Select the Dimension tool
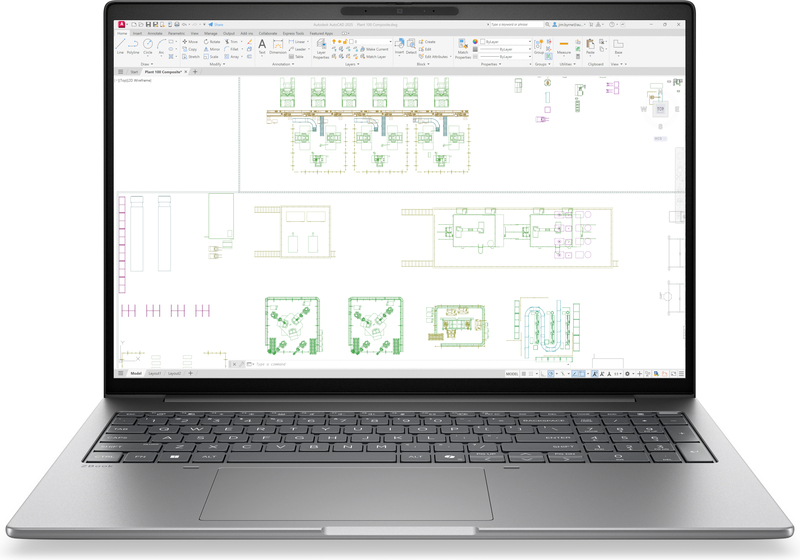The image size is (800, 560). [x=278, y=46]
